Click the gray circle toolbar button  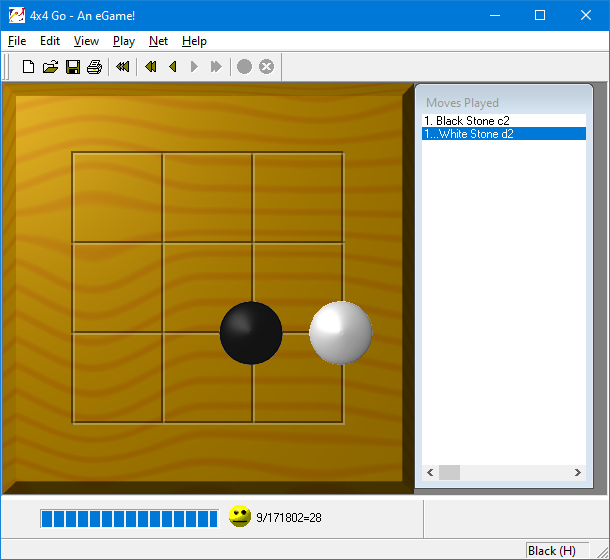coord(244,67)
